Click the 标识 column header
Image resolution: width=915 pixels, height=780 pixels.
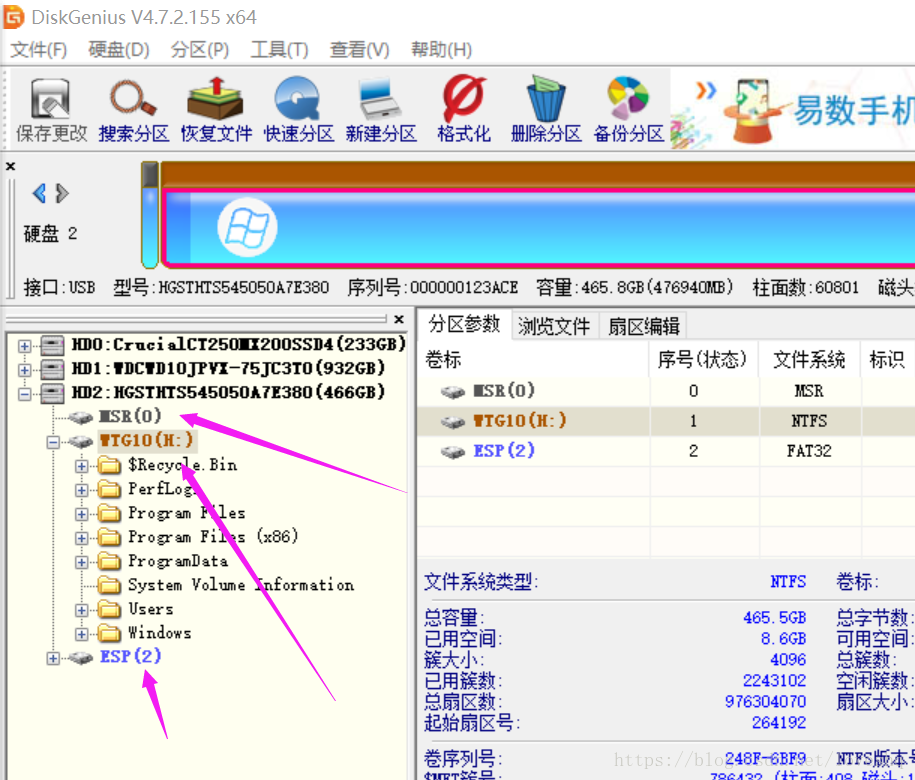[888, 359]
